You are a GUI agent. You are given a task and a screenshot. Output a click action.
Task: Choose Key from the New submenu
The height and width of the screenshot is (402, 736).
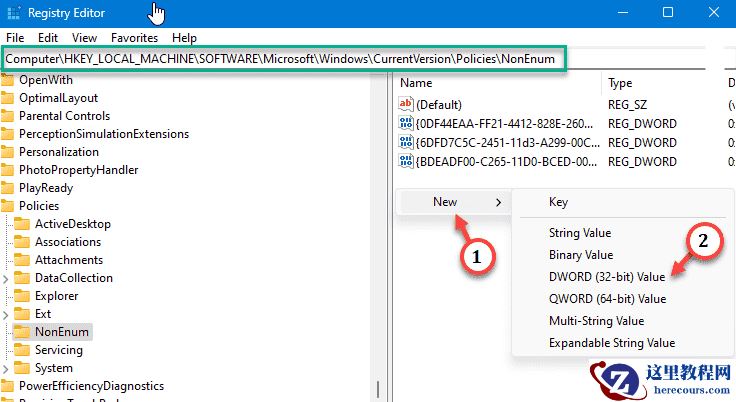tap(559, 202)
